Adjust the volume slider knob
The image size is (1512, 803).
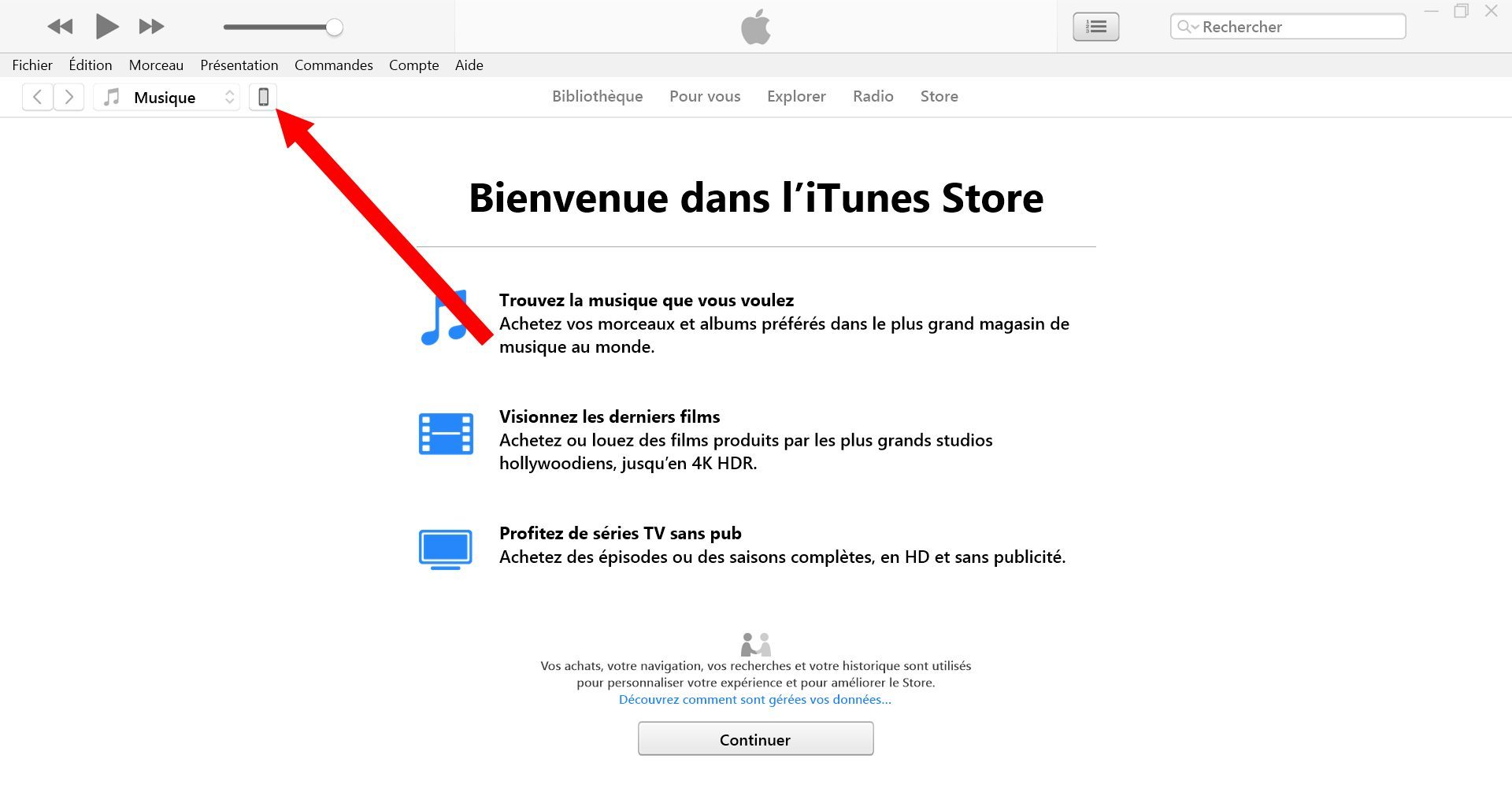tap(335, 28)
